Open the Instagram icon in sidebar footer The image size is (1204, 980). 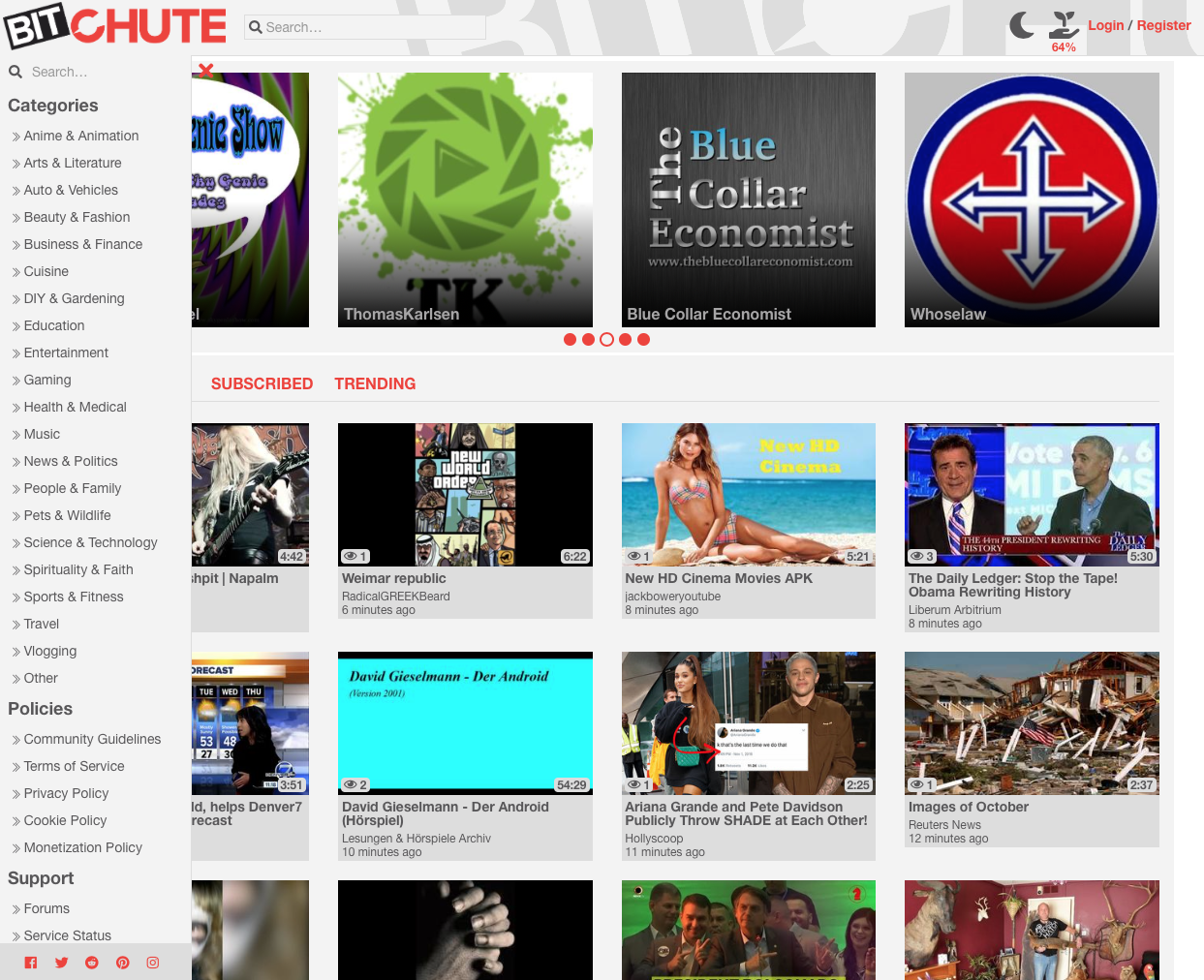153,963
